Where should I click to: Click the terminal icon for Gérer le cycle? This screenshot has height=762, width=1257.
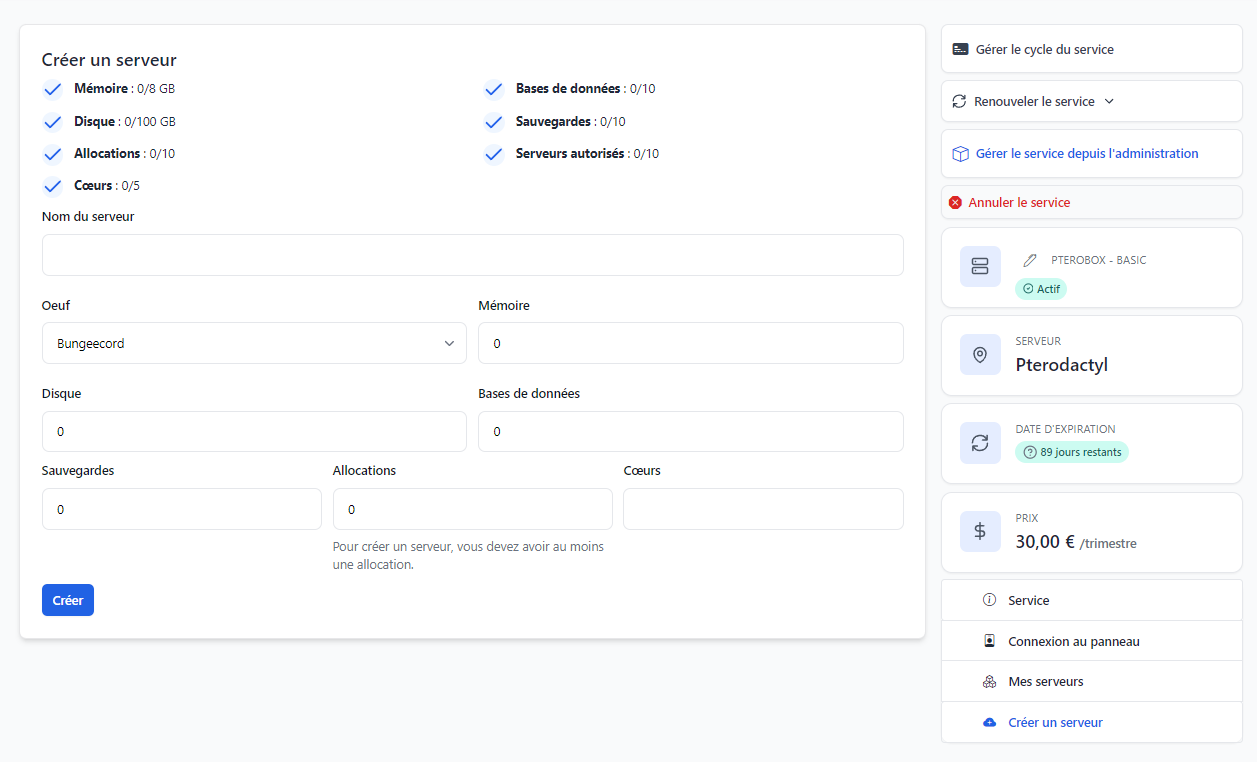tap(960, 49)
